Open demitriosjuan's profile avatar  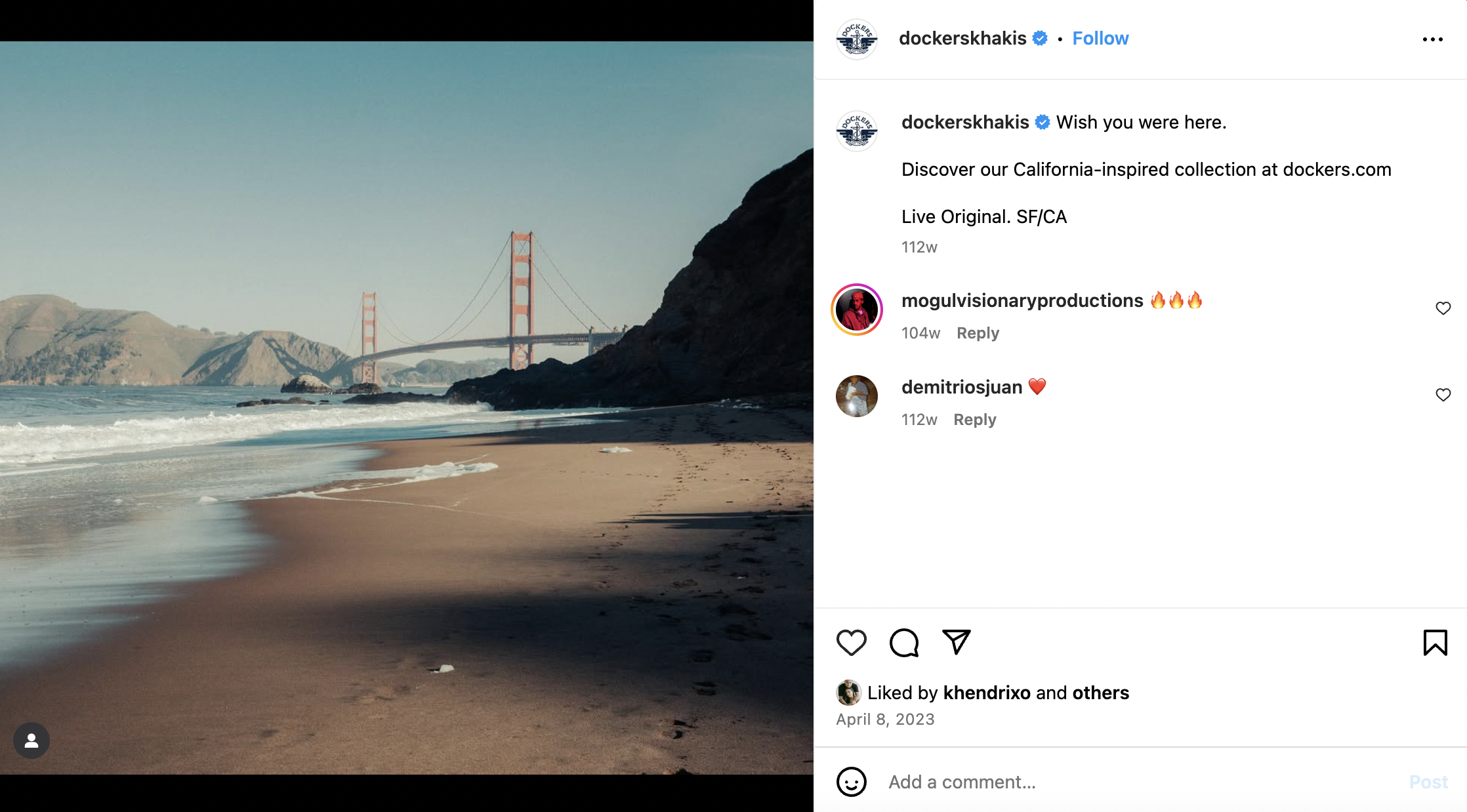point(856,396)
